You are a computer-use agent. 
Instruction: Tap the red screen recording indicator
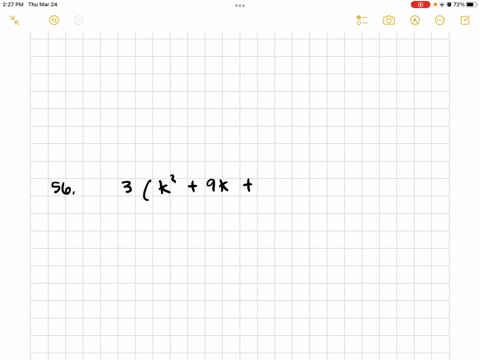tap(420, 5)
